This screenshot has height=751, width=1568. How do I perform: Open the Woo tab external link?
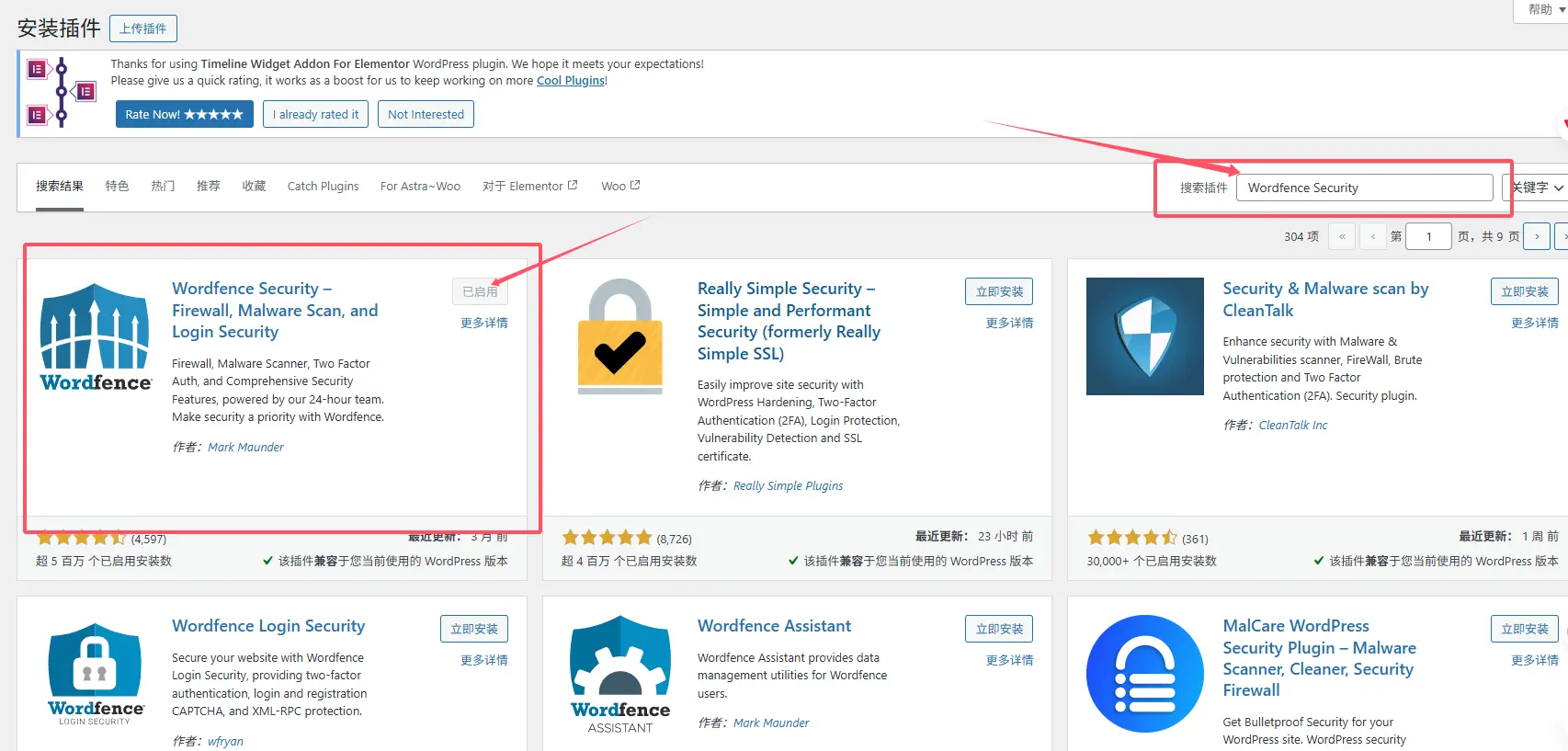[x=620, y=186]
